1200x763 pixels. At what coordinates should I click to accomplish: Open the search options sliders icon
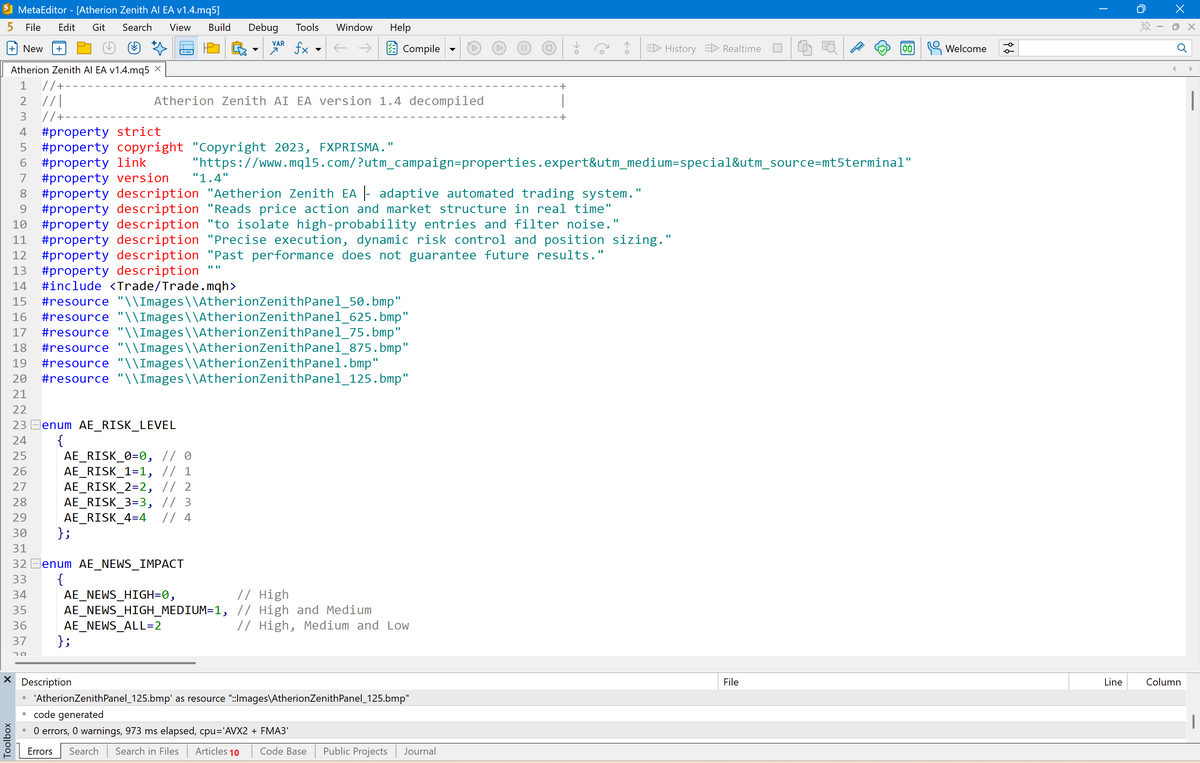(x=1008, y=48)
